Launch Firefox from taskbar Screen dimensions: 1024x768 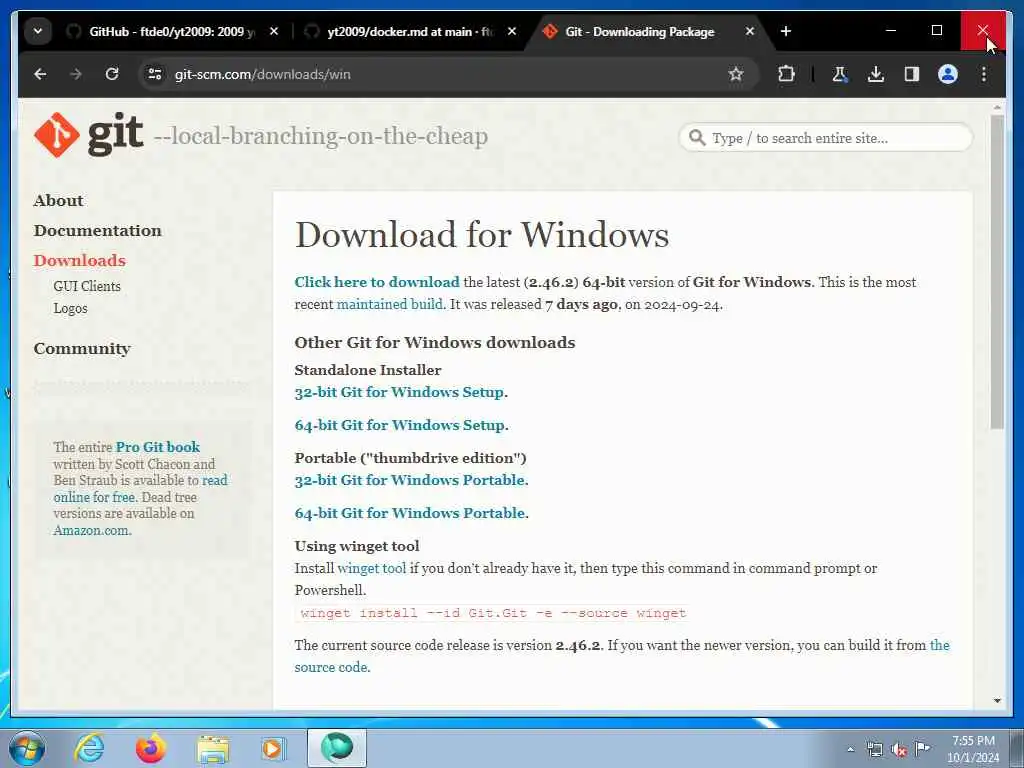[x=150, y=748]
